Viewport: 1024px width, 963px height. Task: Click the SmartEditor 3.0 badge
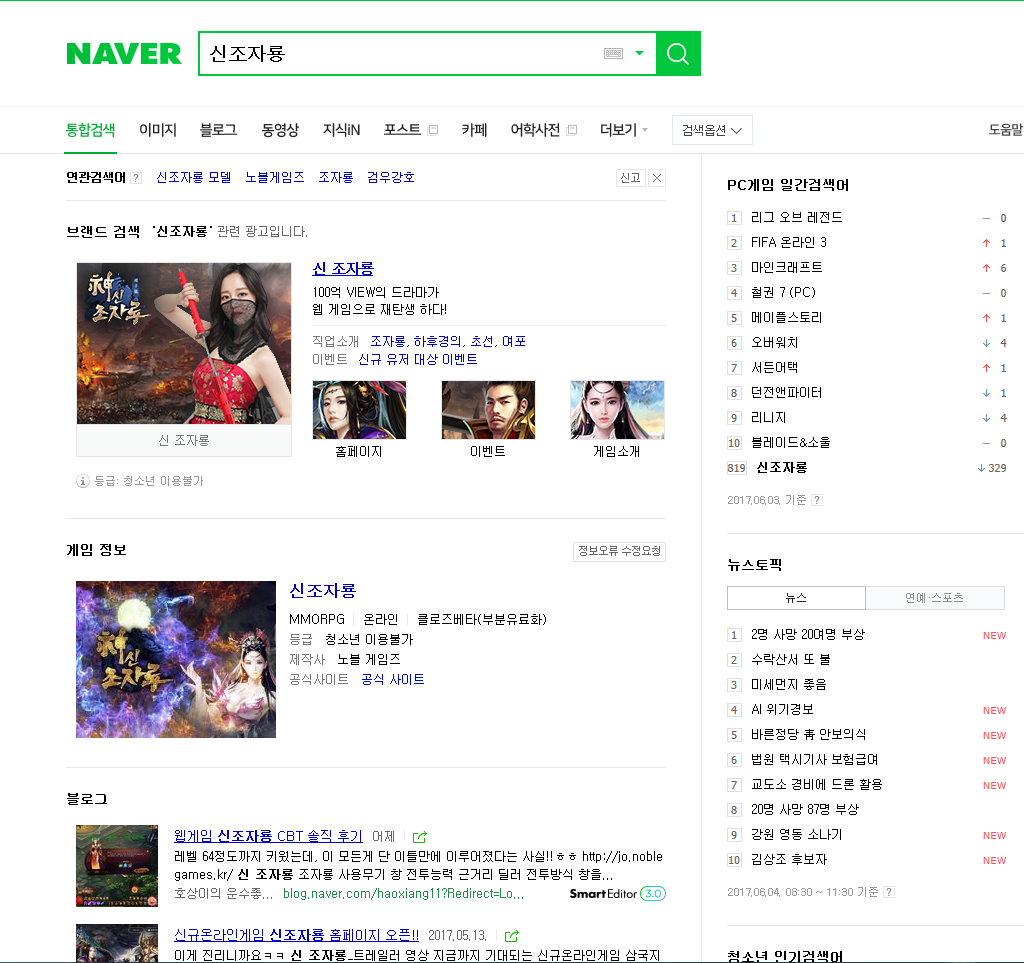point(617,894)
